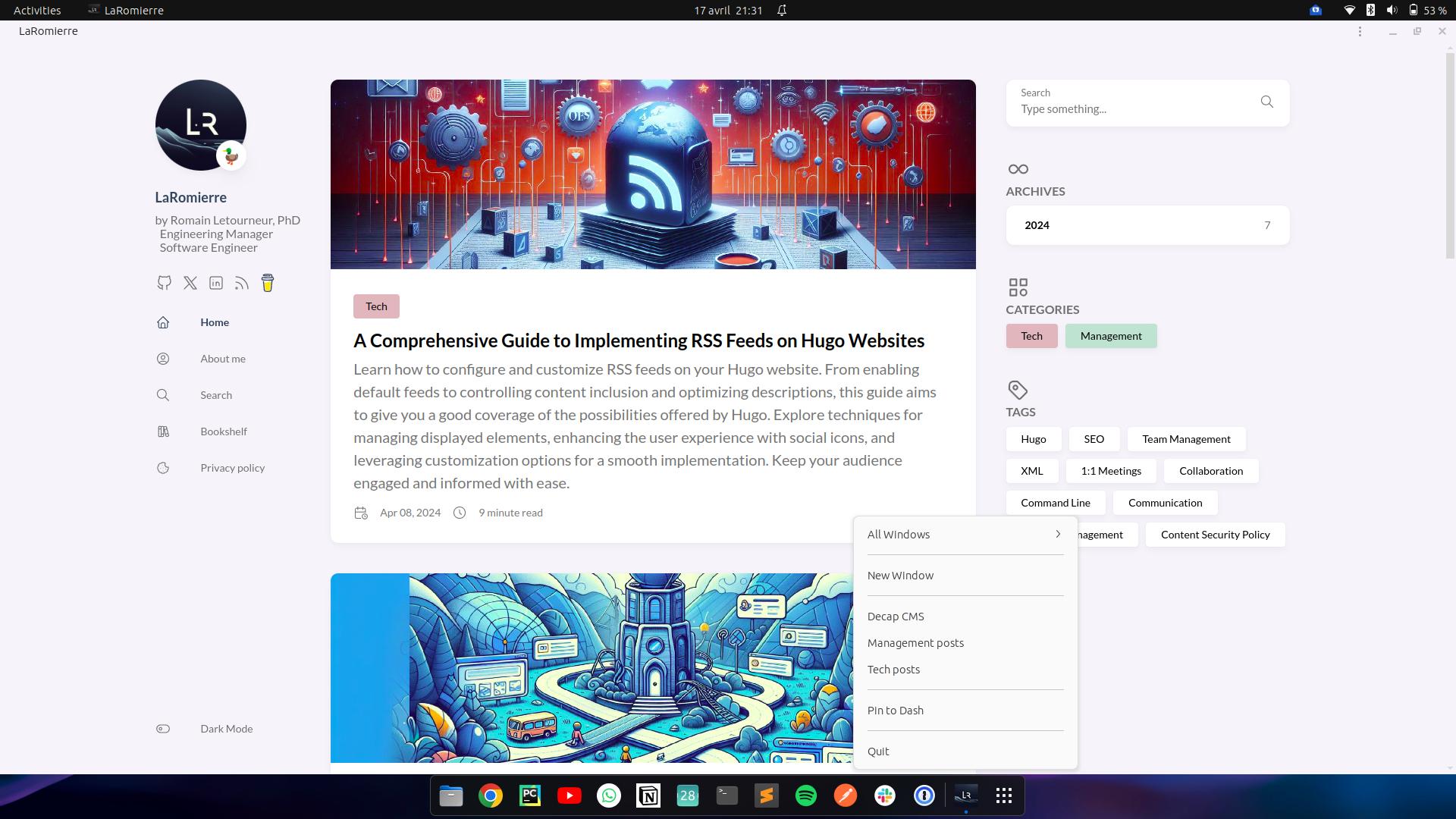The width and height of the screenshot is (1456, 819).
Task: Show the applications grid in the dock
Action: click(1004, 795)
